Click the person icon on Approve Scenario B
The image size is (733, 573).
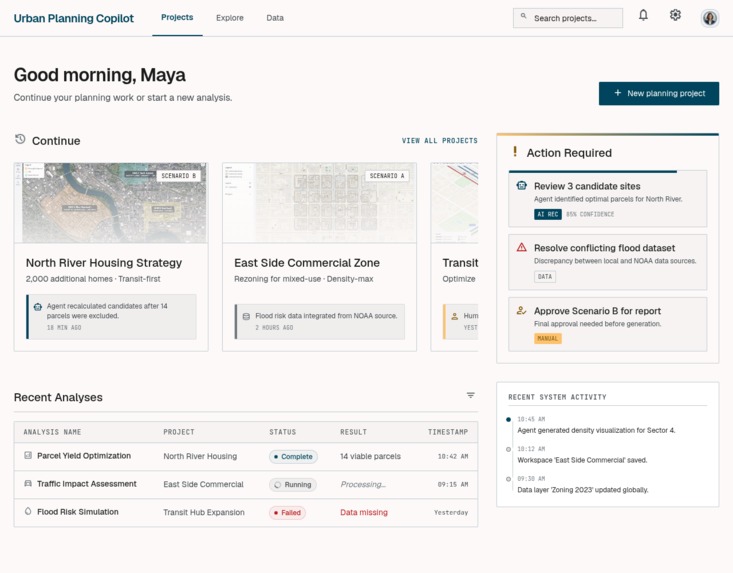[x=521, y=310]
